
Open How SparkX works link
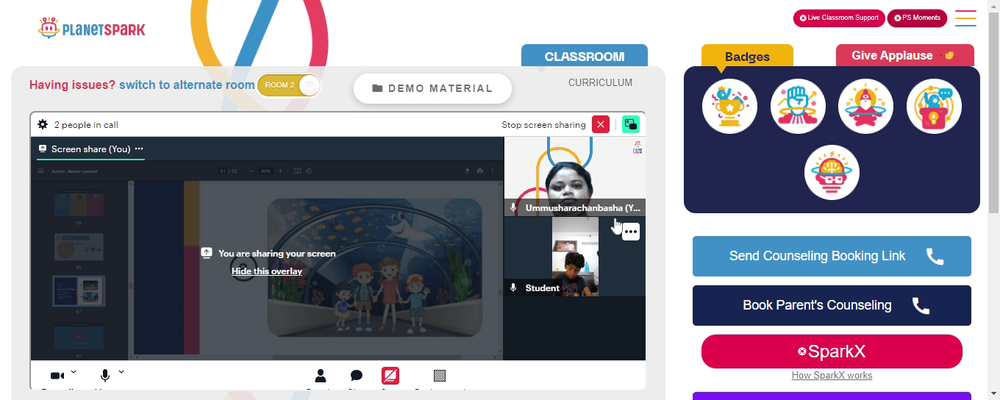point(832,375)
